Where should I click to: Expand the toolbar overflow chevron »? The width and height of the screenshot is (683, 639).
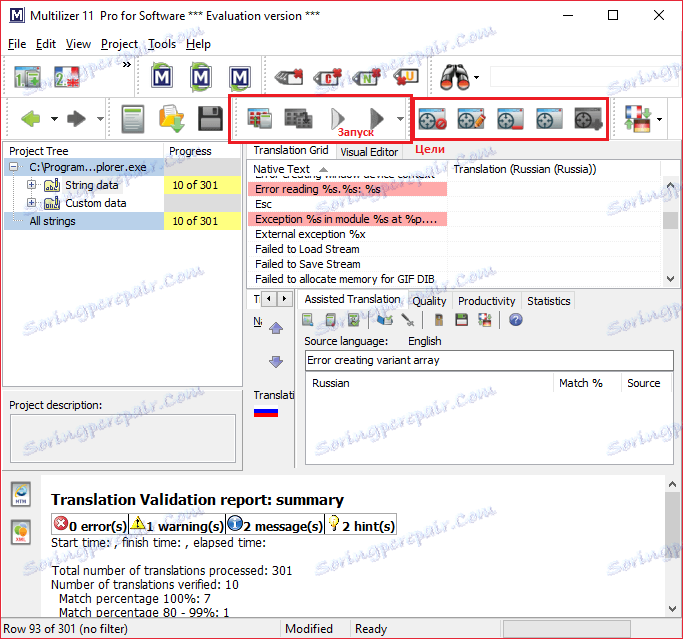click(127, 65)
